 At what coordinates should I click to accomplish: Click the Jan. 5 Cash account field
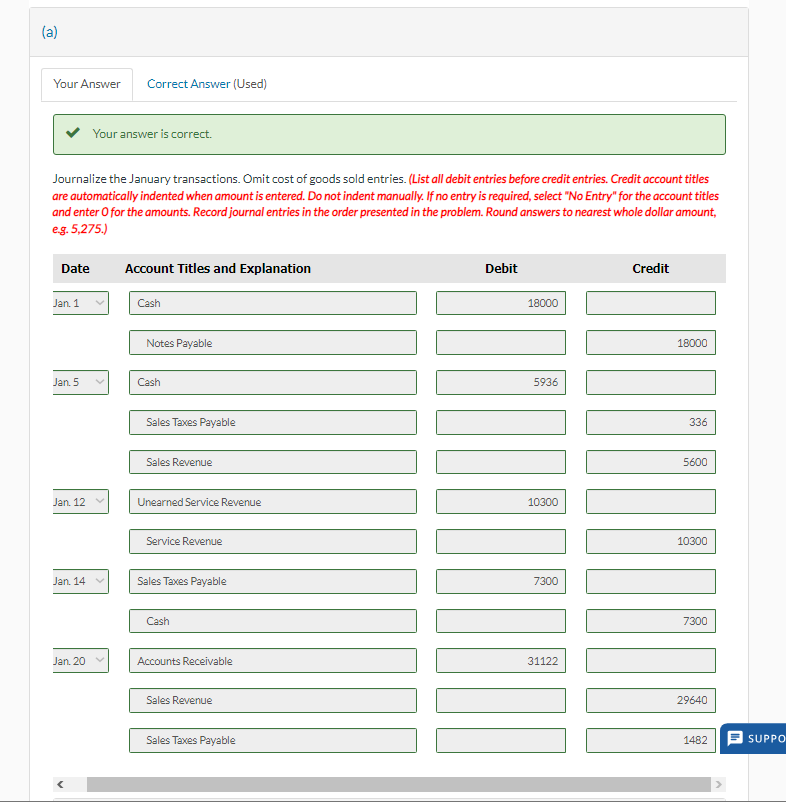273,382
